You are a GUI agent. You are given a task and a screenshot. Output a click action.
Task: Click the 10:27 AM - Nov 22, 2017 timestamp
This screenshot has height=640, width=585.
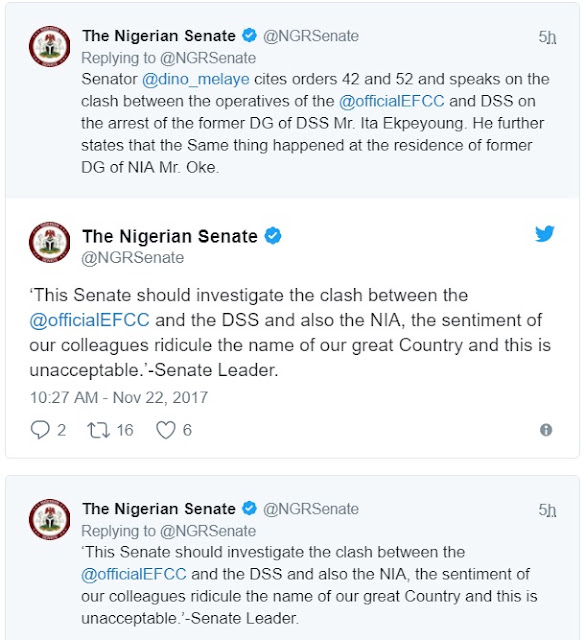[119, 397]
